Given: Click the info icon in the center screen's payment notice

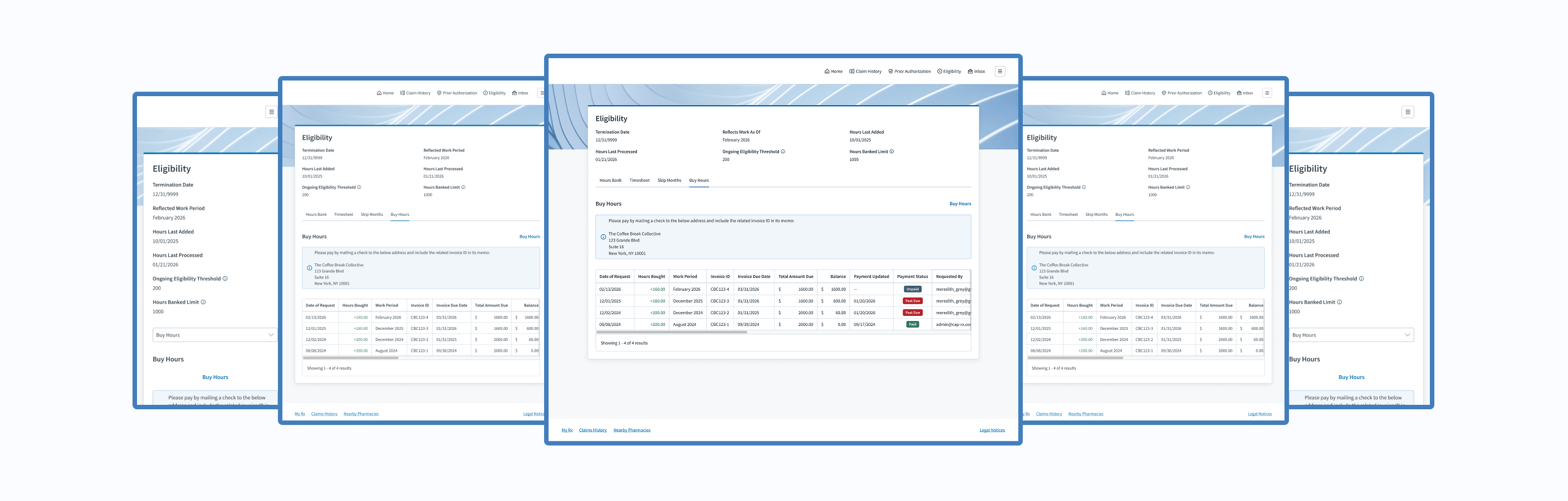Looking at the screenshot, I should 603,238.
